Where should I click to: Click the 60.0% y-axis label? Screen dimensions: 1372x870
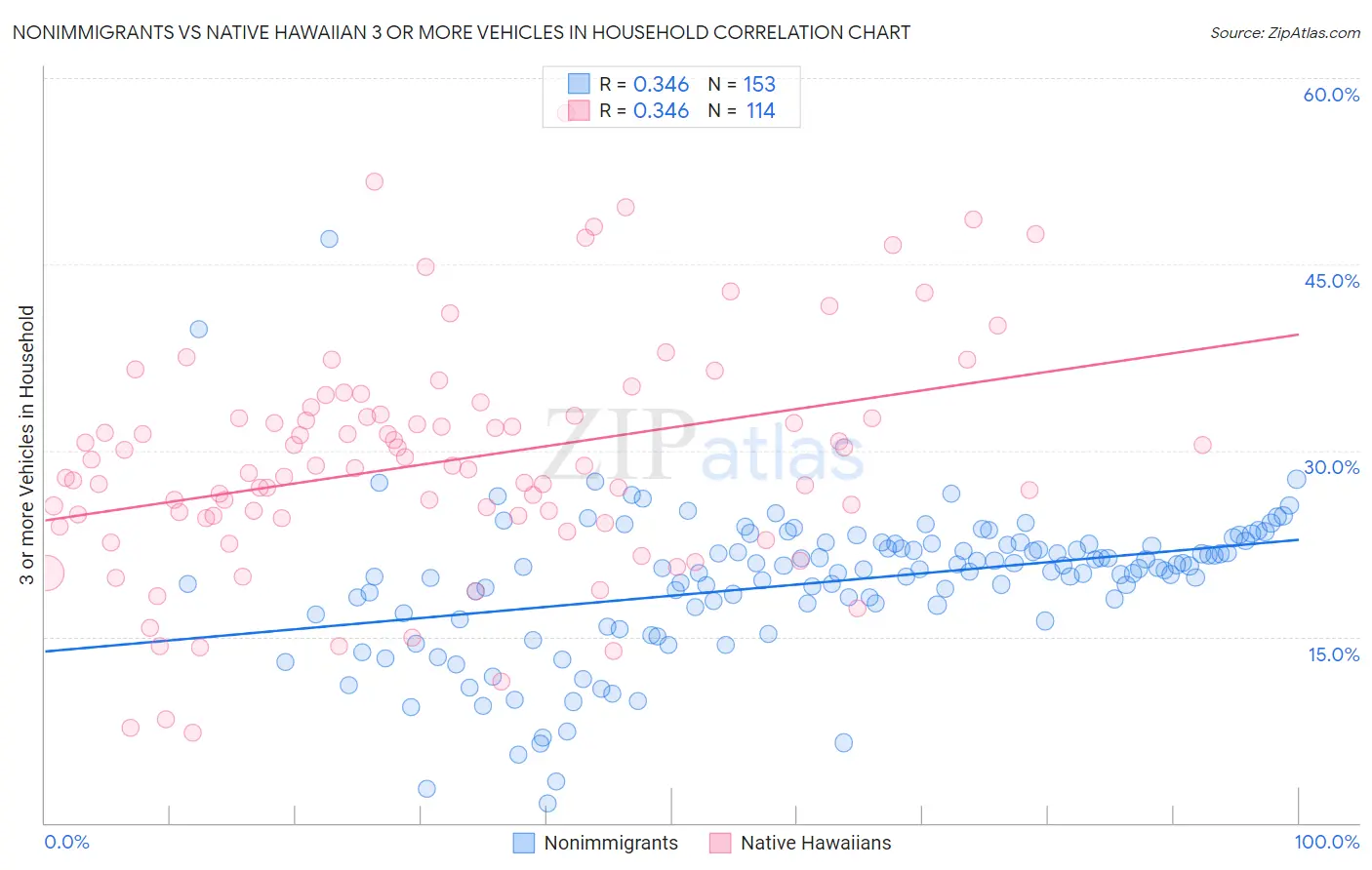point(1331,95)
